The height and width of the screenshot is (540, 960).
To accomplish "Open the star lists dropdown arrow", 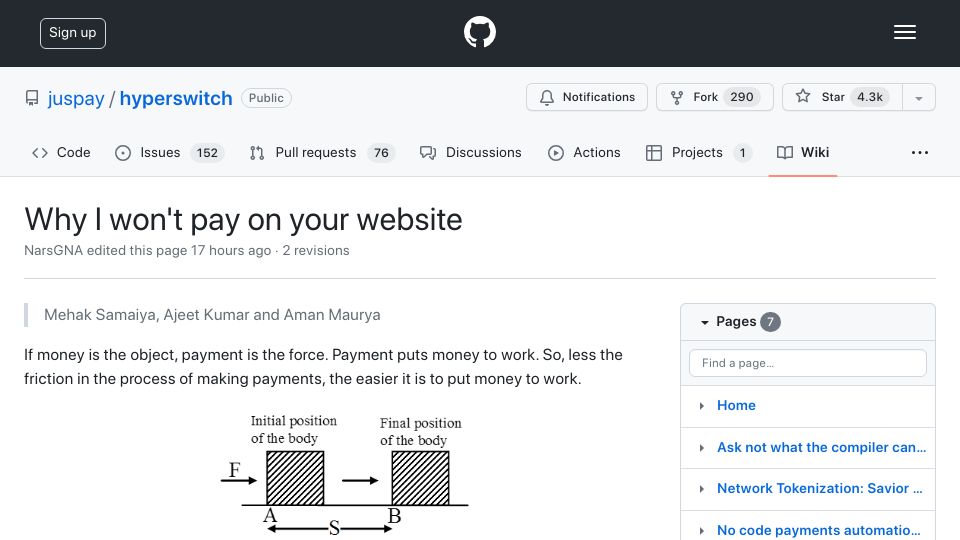I will [x=918, y=98].
